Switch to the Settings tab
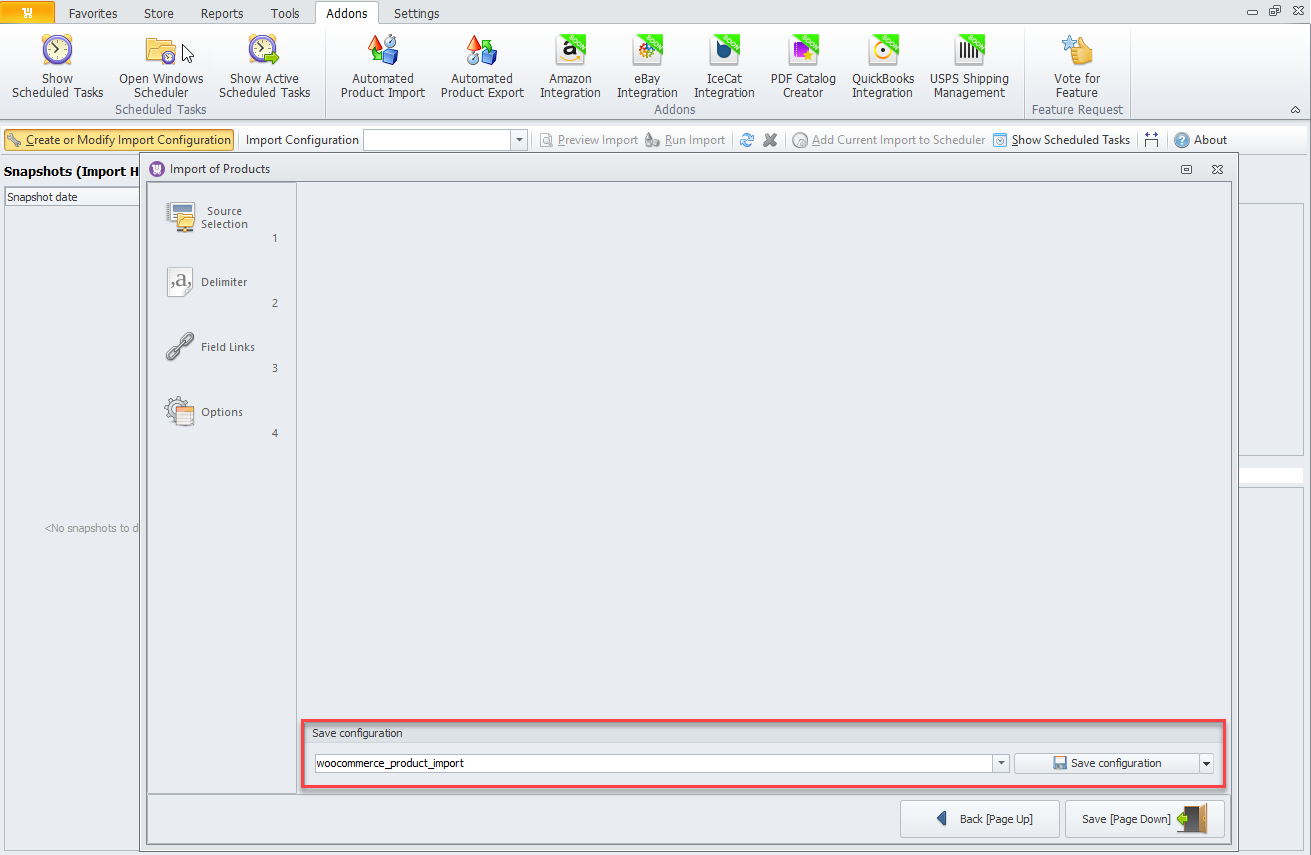The width and height of the screenshot is (1311, 855). (416, 14)
